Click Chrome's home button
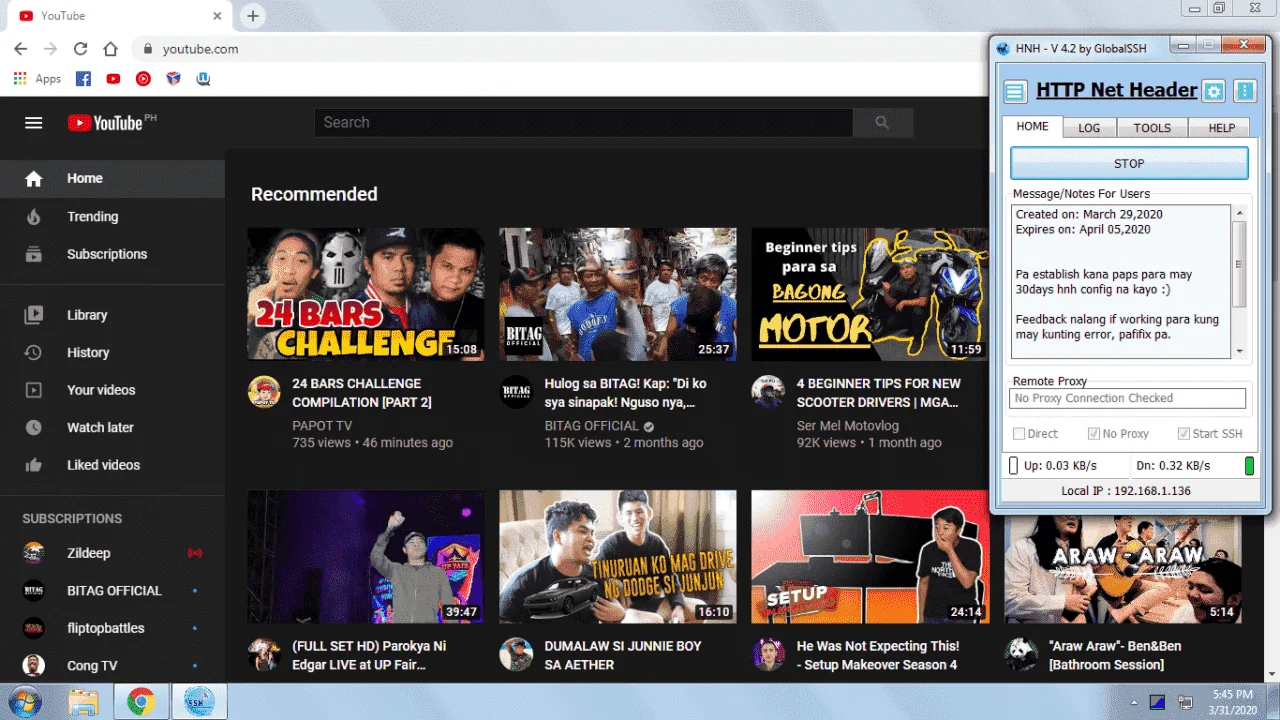1280x720 pixels. pyautogui.click(x=111, y=48)
